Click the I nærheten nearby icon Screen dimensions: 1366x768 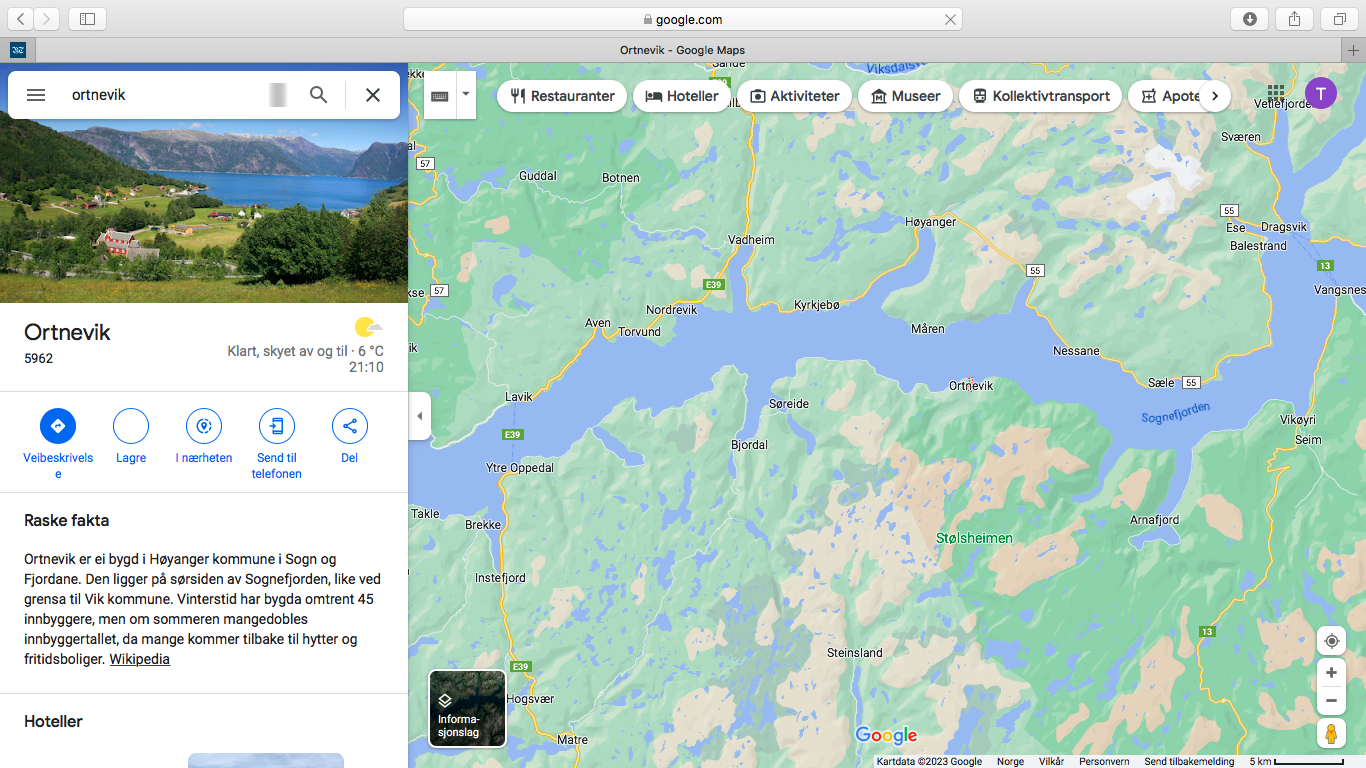pos(204,426)
